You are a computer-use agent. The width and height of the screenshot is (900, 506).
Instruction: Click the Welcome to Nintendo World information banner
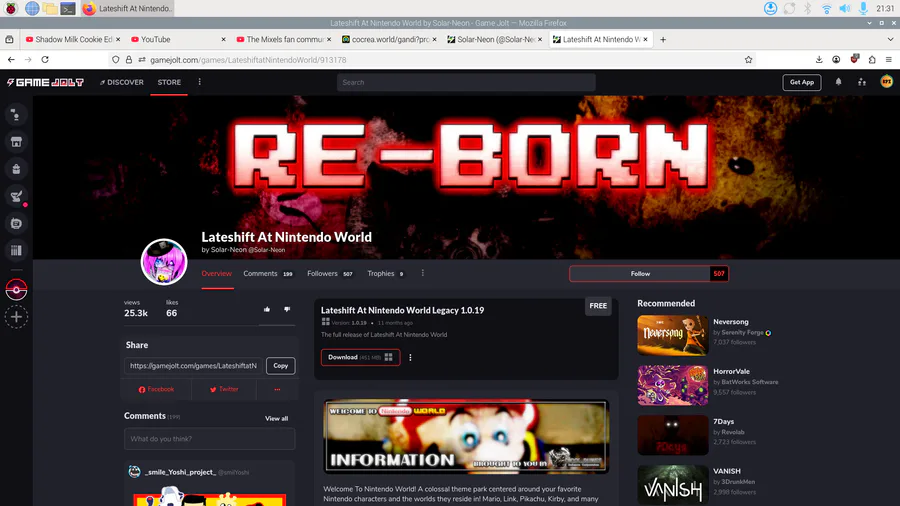[x=466, y=436]
